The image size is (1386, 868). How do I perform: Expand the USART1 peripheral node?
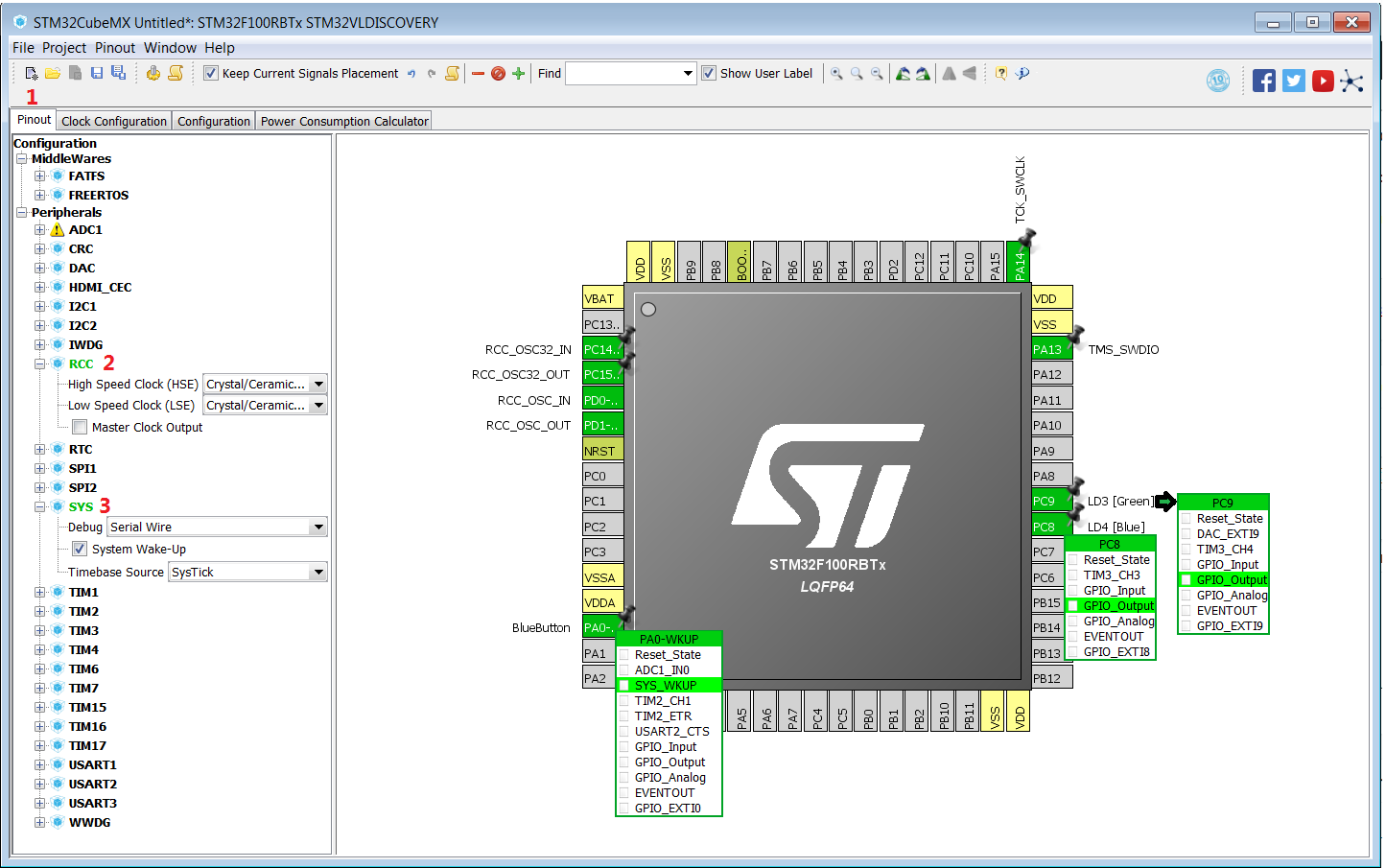coord(39,764)
